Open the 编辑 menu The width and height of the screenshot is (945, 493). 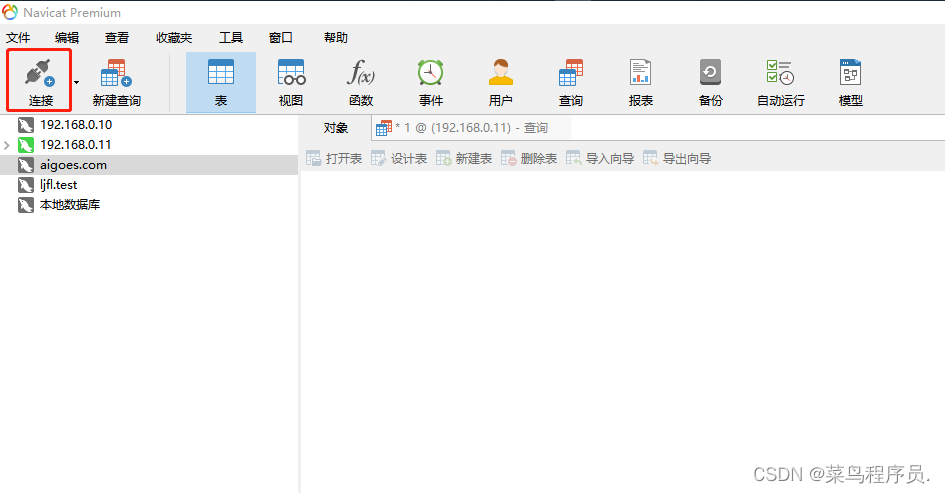67,38
